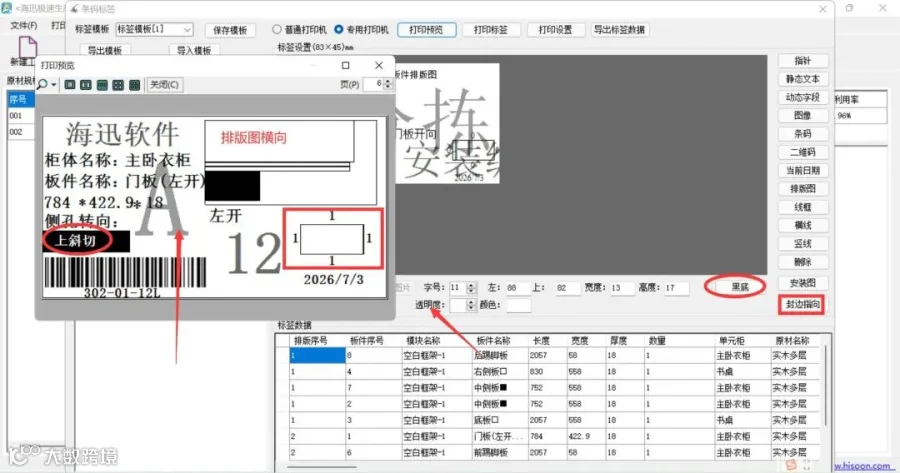The height and width of the screenshot is (473, 900).
Task: Click the 打印预览 button
Action: [426, 29]
